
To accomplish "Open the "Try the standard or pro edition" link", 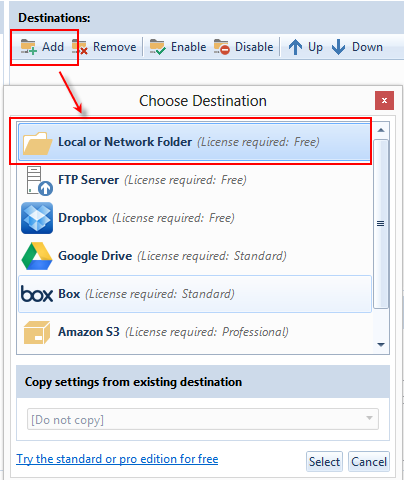I will [x=117, y=459].
